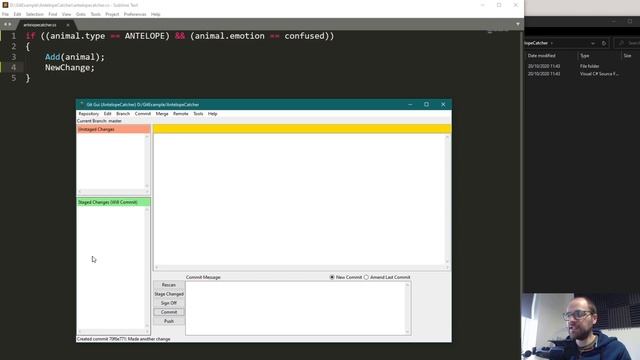Click the Sublime Text app icon in title bar
The image size is (640, 360).
tap(5, 5)
